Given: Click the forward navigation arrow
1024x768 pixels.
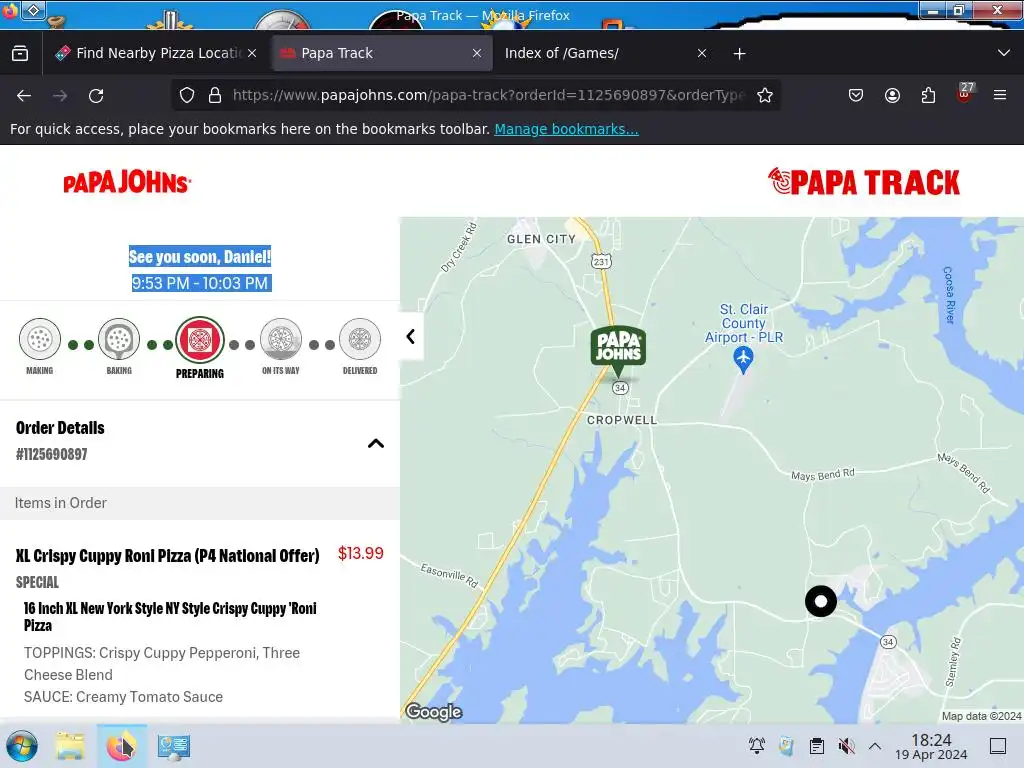Looking at the screenshot, I should tap(60, 96).
